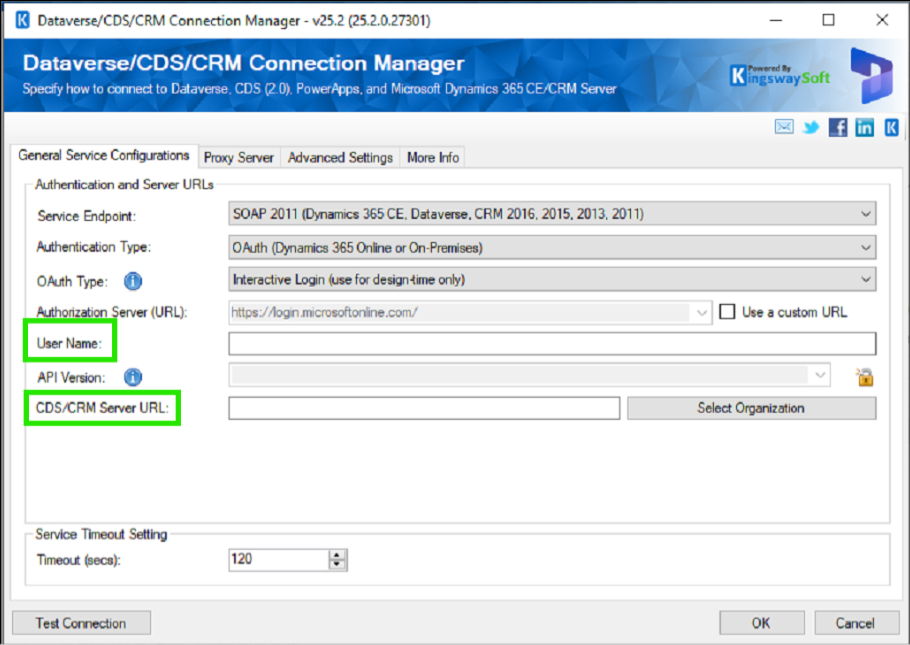Click the app K icon in title bar

point(22,20)
